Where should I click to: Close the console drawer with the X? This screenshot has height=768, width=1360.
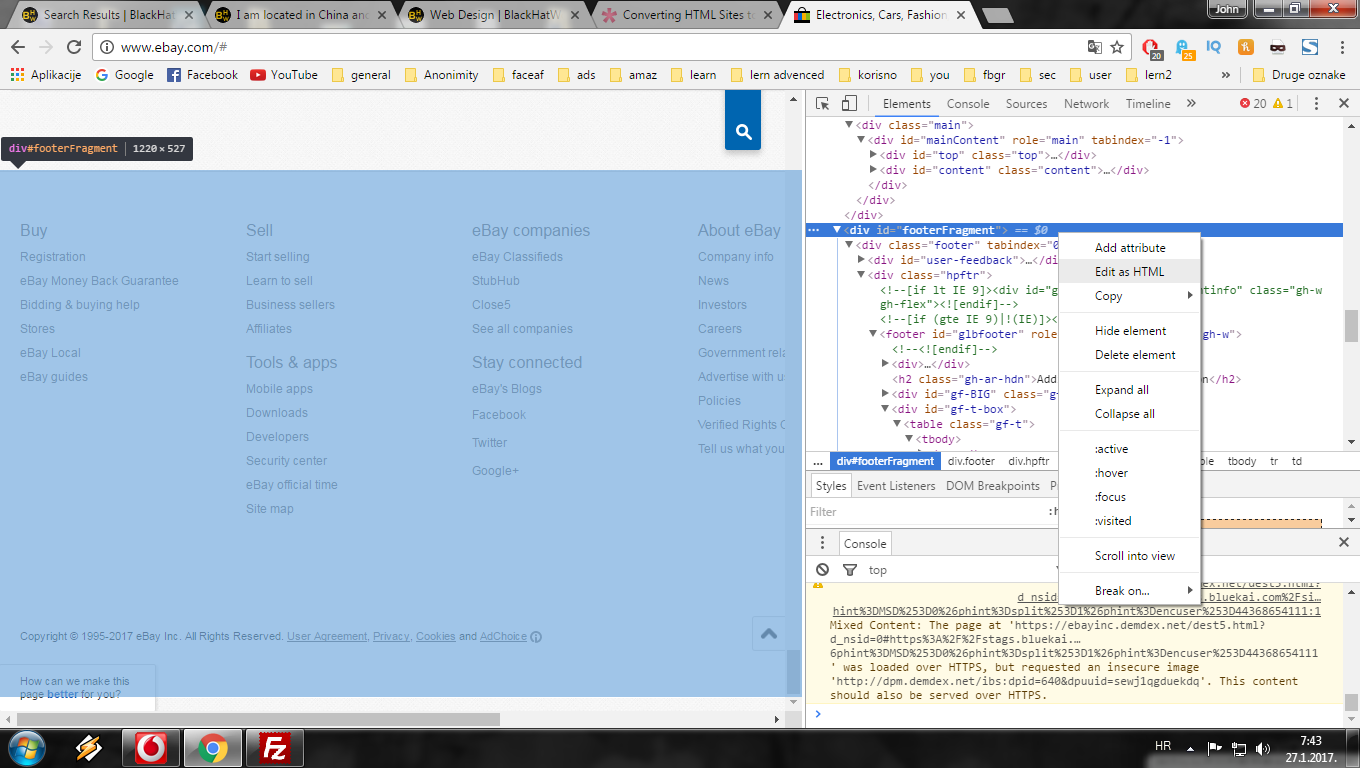point(1344,542)
